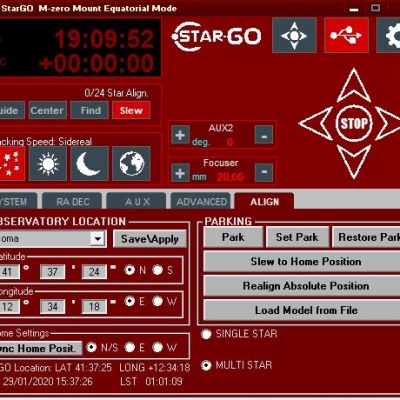
Task: Click the Sync Home Posit. button
Action: (x=41, y=348)
